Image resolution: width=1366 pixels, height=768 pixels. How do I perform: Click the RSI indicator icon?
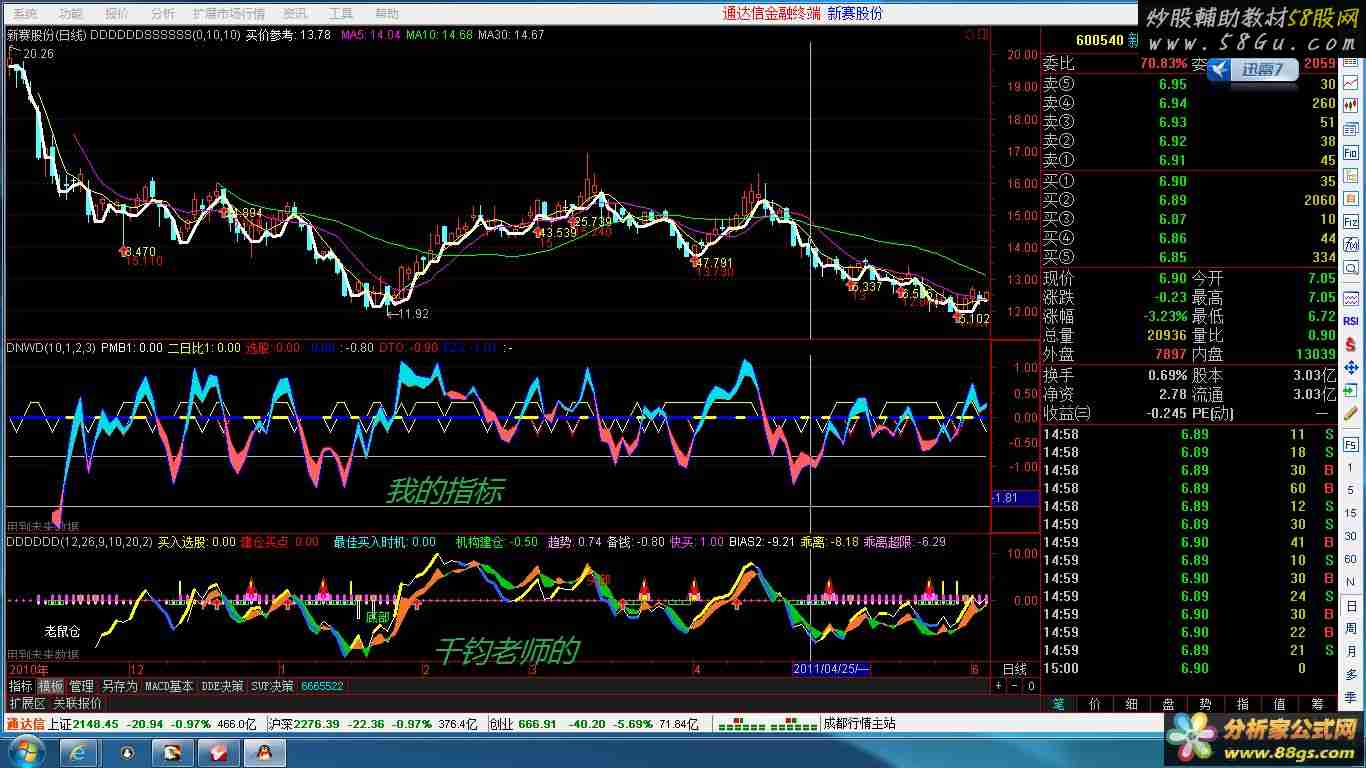1351,321
